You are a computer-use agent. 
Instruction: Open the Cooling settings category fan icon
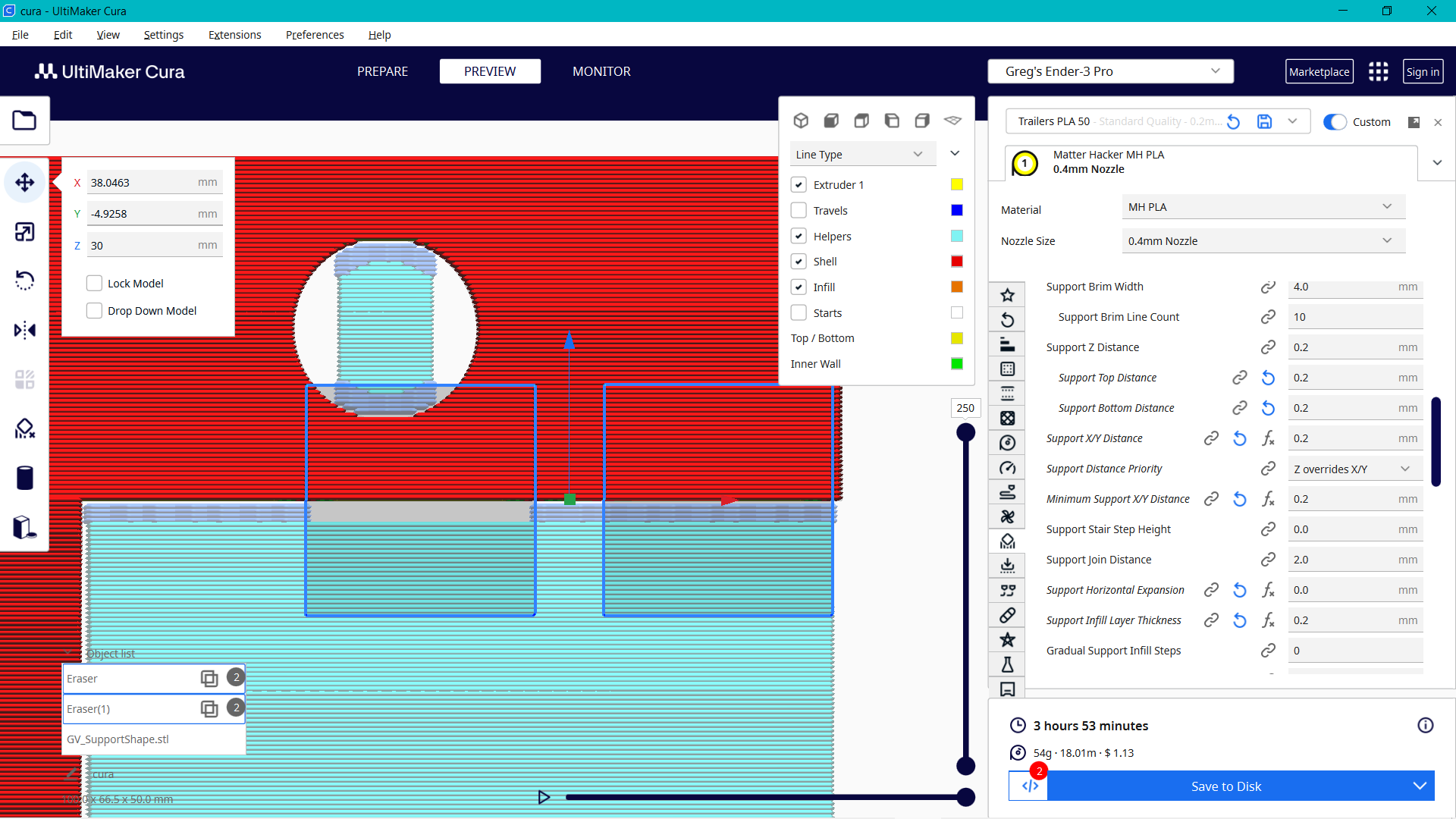1008,516
